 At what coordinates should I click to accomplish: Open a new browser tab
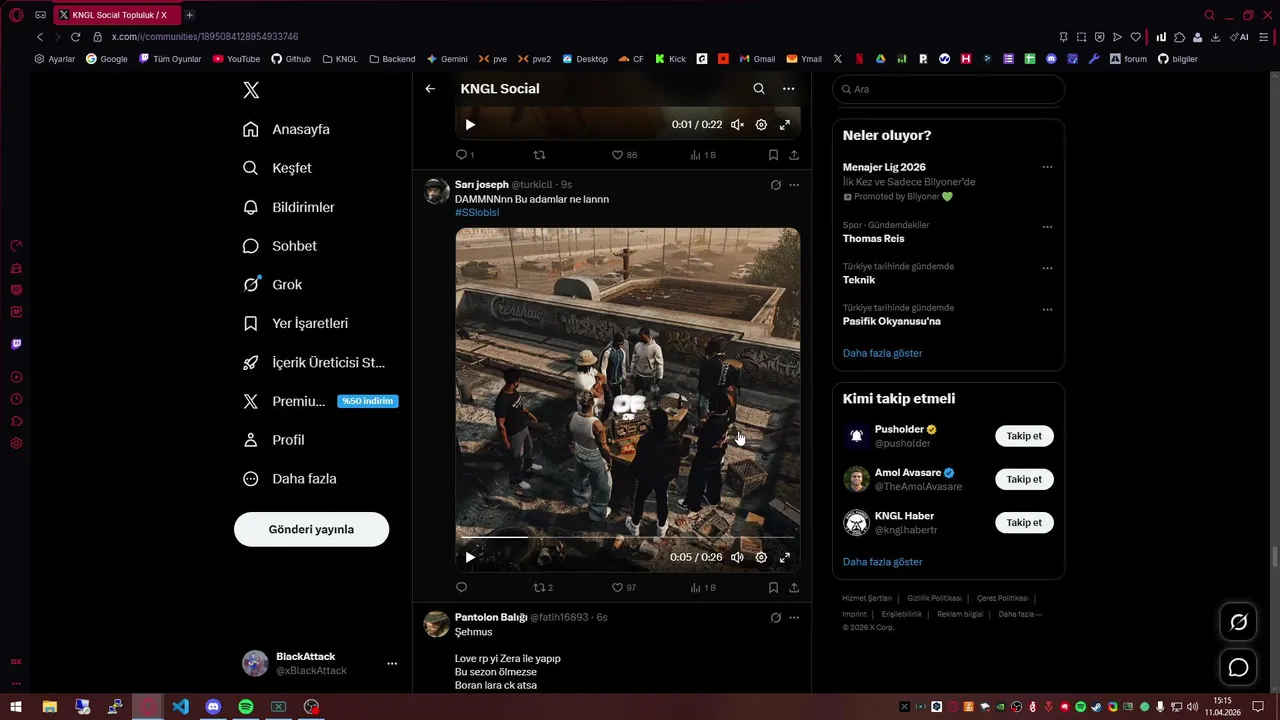(x=189, y=15)
